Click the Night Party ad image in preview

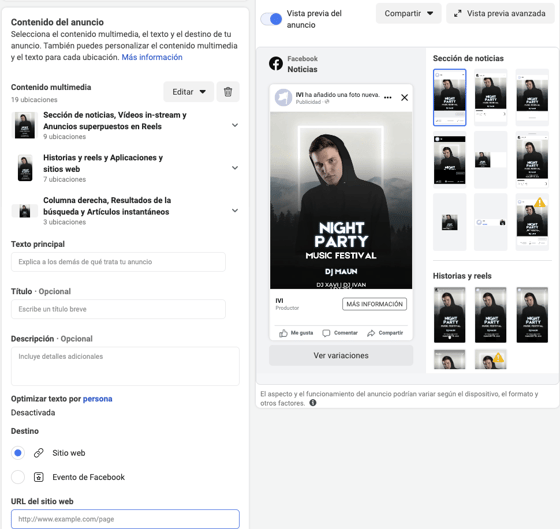tap(341, 200)
